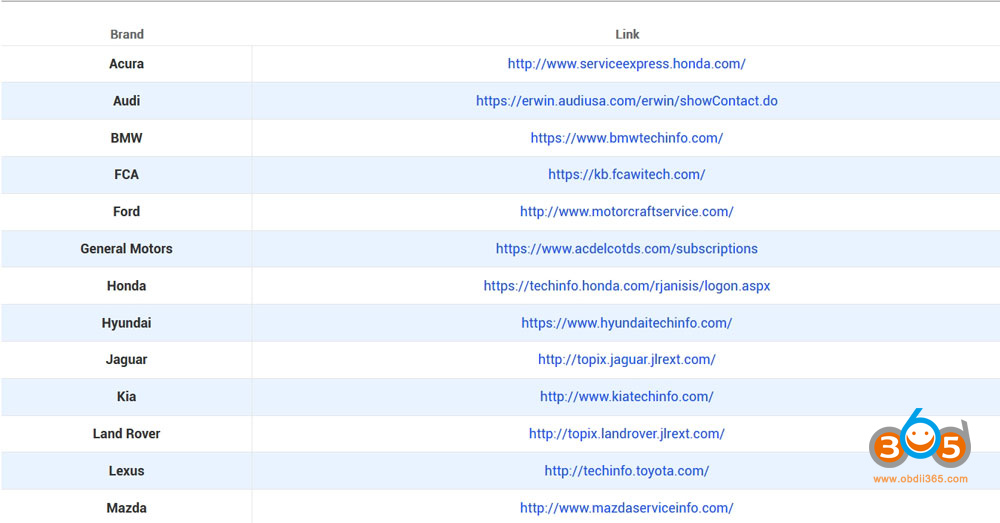Open the Honda techinfo logon link
This screenshot has height=523, width=1000.
pos(626,286)
